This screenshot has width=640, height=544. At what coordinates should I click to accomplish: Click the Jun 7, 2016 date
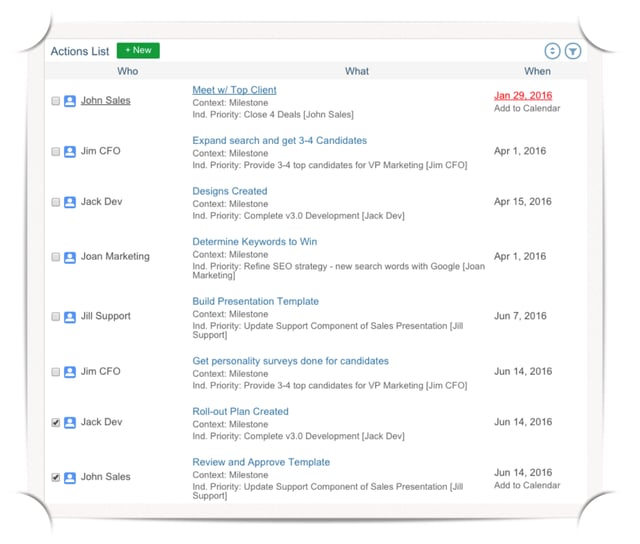[x=520, y=316]
